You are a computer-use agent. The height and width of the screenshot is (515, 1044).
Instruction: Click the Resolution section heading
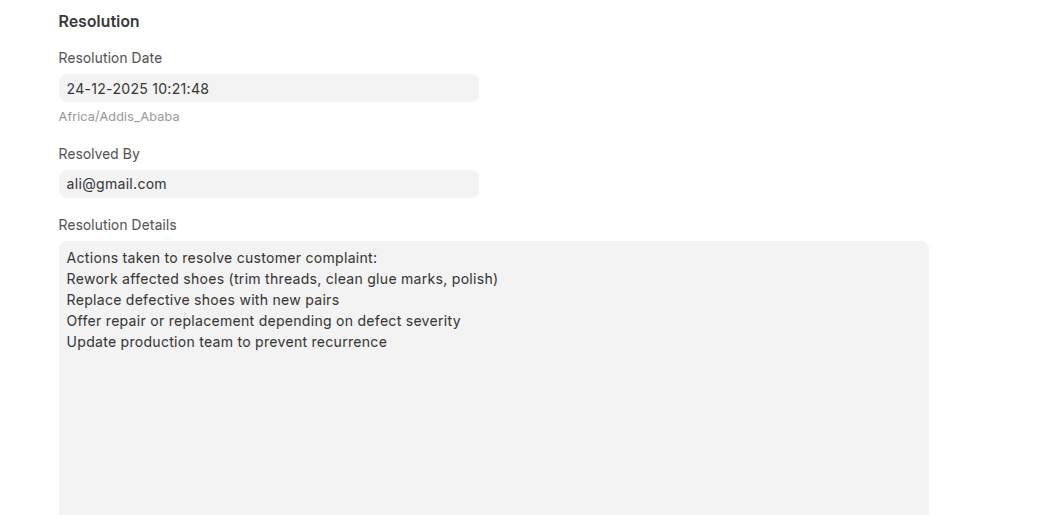pyautogui.click(x=99, y=21)
